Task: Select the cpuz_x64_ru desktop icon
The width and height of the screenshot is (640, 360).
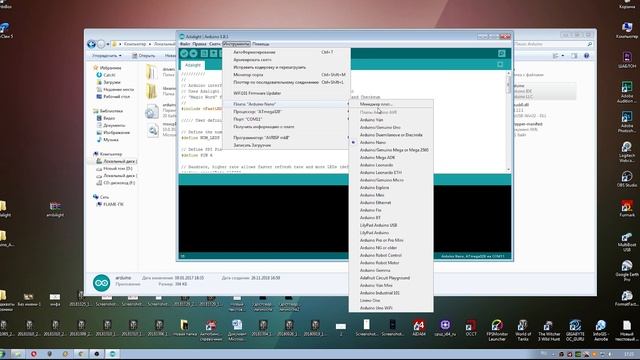Action: point(445,328)
